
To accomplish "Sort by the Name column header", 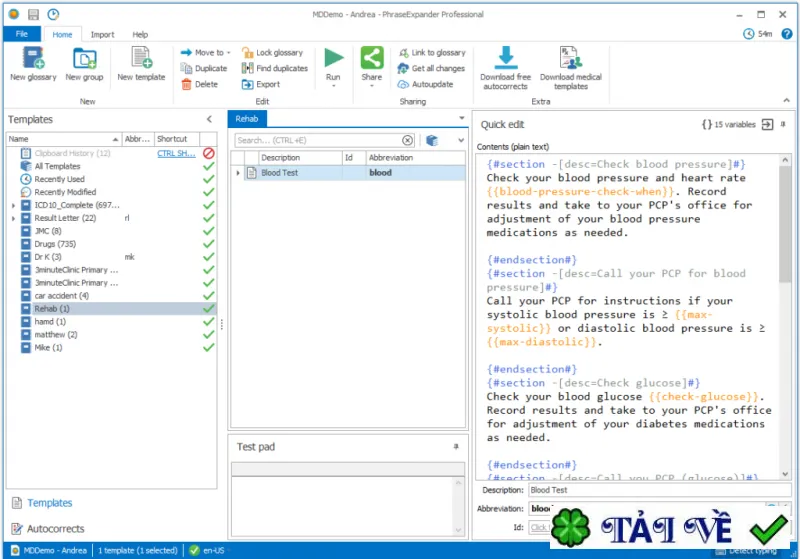I will (64, 139).
